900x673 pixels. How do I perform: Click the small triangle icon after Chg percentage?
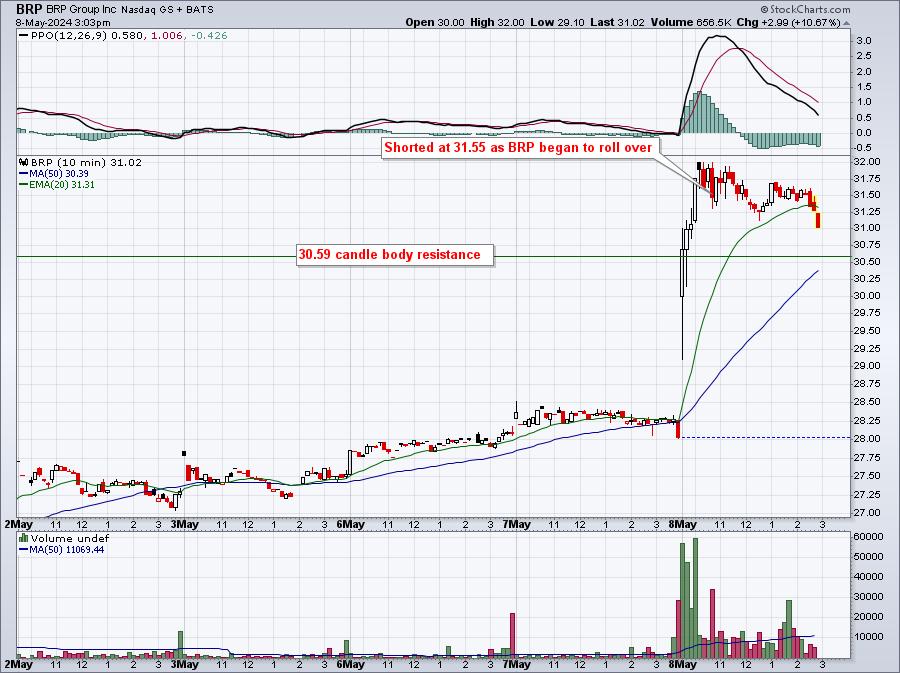(x=847, y=23)
